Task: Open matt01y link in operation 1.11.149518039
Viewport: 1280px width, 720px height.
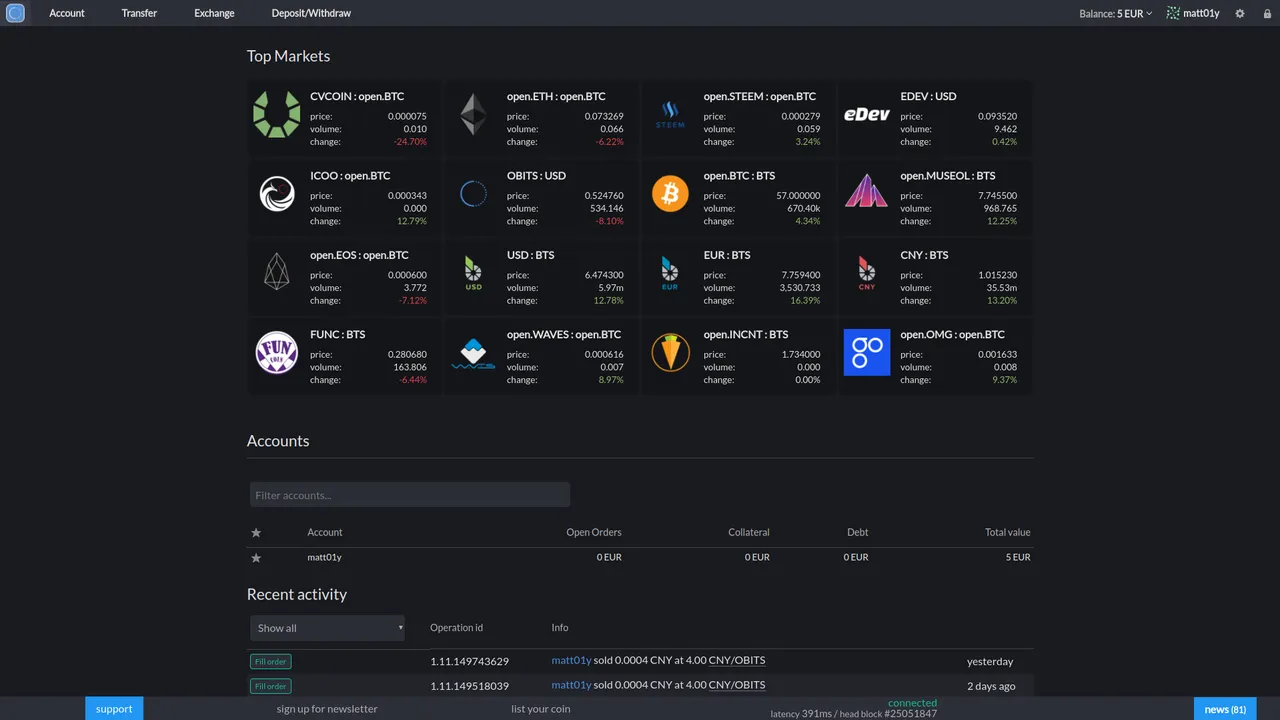Action: pyautogui.click(x=571, y=685)
